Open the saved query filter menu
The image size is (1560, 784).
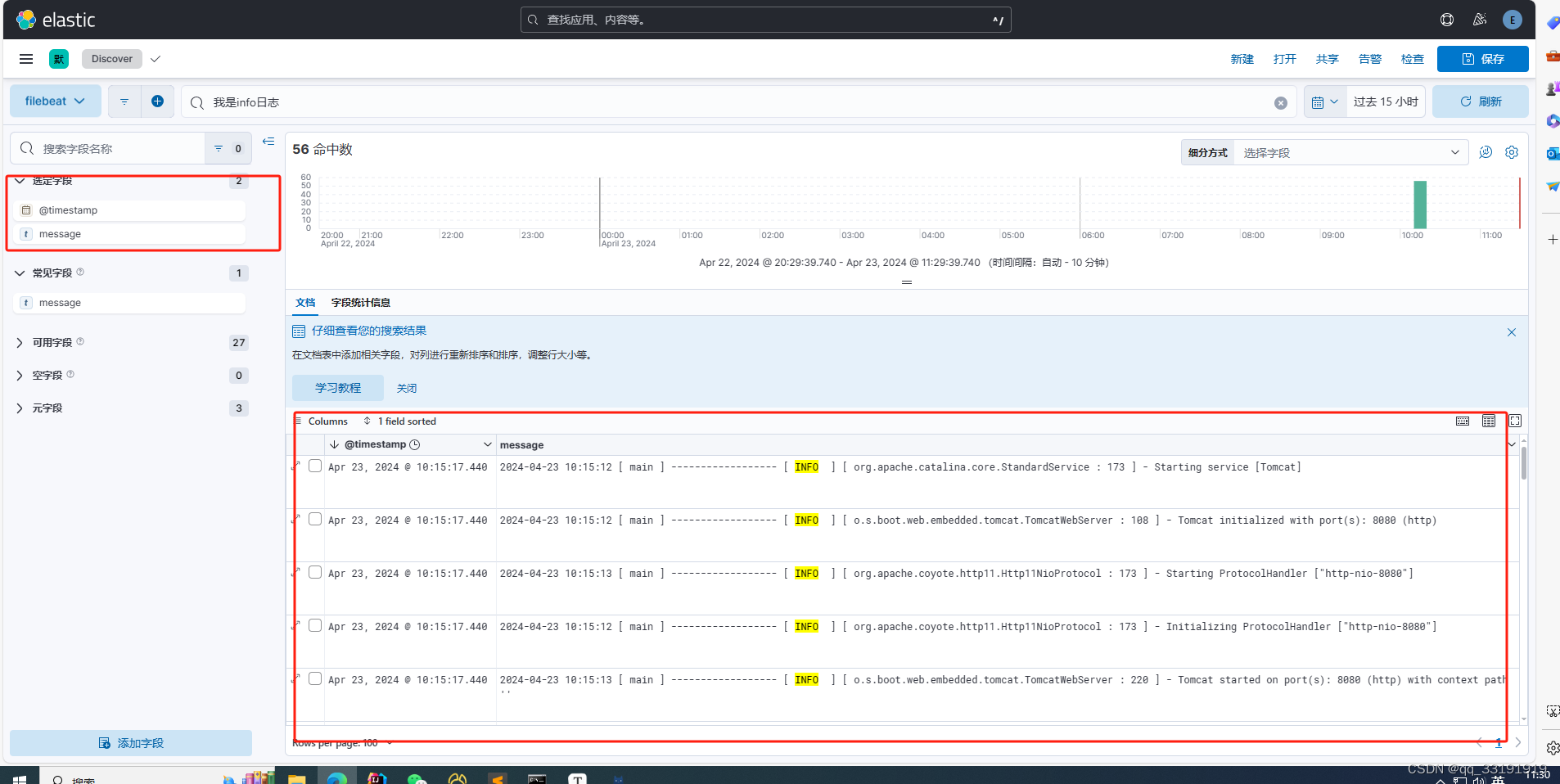(124, 101)
